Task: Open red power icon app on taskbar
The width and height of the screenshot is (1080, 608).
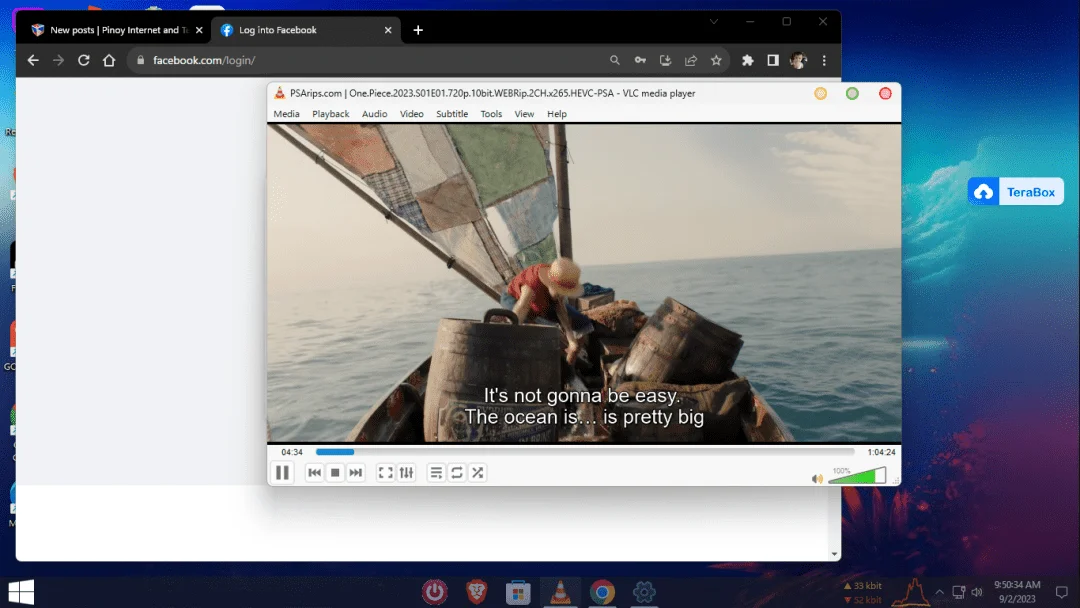Action: (435, 592)
